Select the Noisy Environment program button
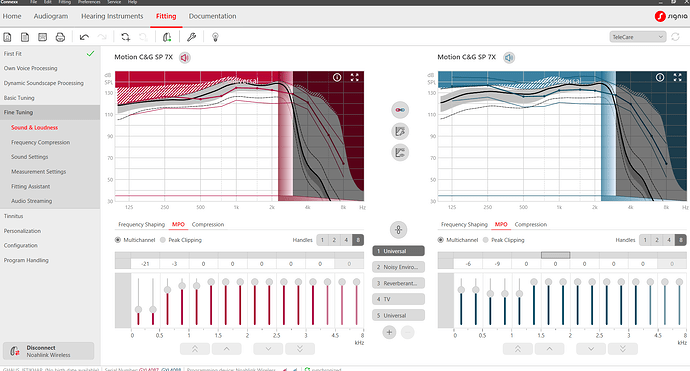This screenshot has height=371, width=690. coord(399,267)
